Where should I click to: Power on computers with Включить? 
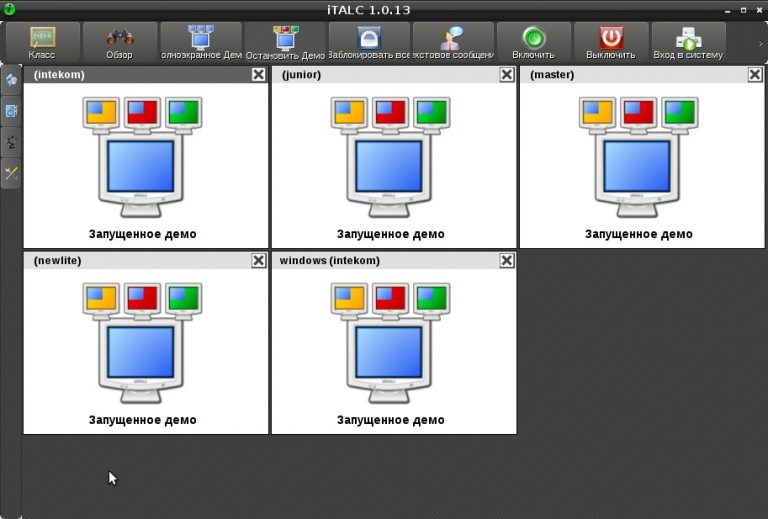534,42
